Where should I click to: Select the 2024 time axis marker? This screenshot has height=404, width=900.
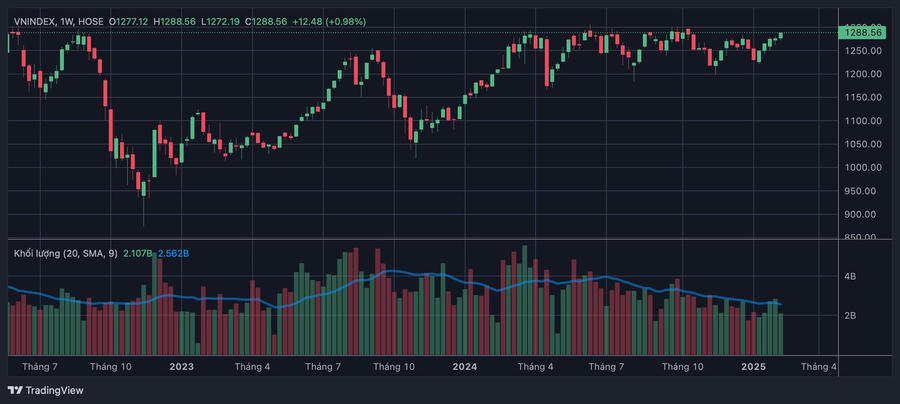[464, 367]
